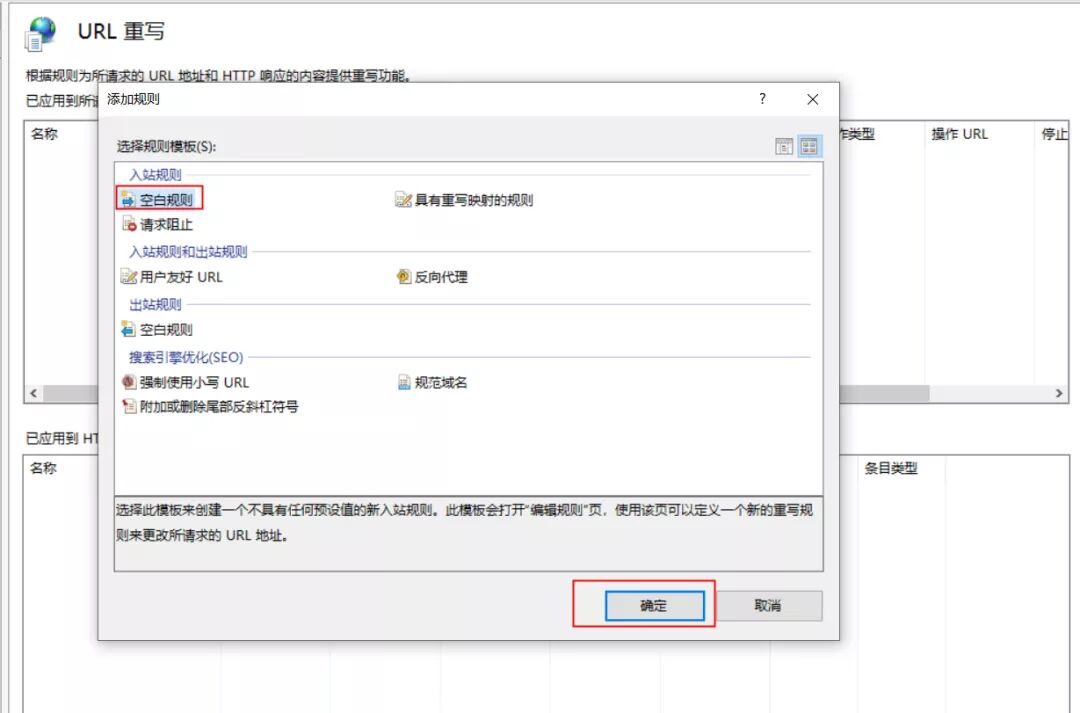Select 规范域名 template
The height and width of the screenshot is (713, 1080).
click(x=433, y=382)
